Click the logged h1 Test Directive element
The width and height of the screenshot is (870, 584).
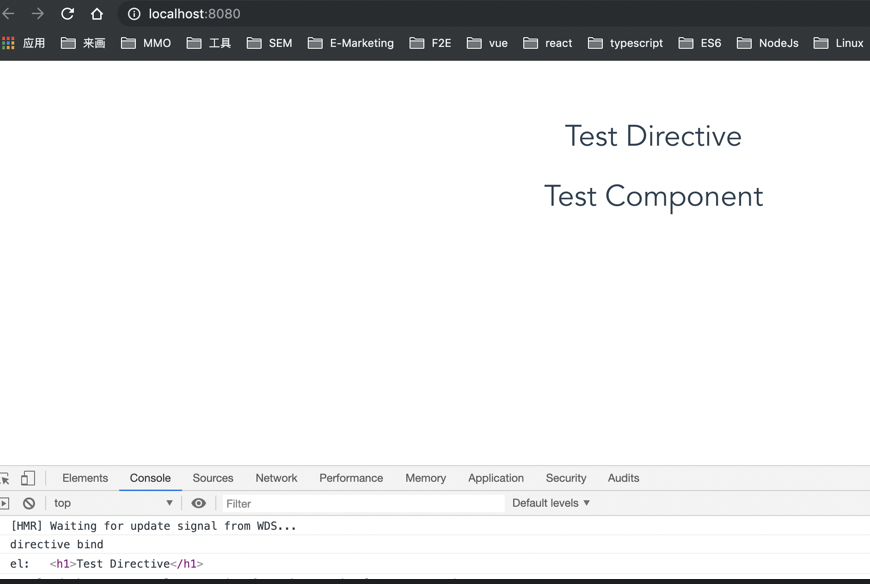tap(127, 564)
